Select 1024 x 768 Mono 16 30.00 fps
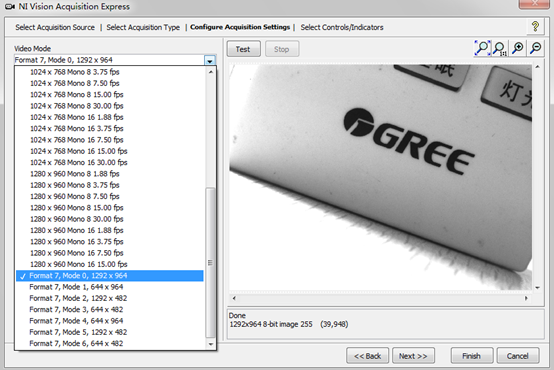The width and height of the screenshot is (554, 370). coord(110,163)
